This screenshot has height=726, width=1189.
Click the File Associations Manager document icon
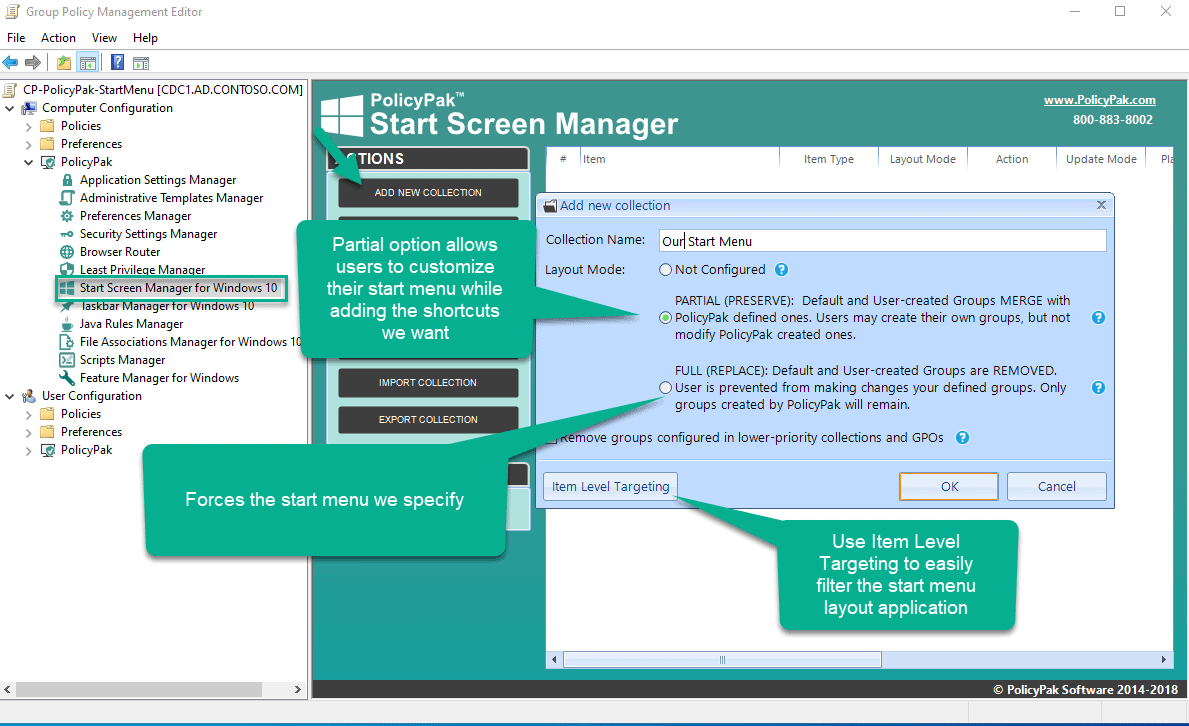pos(67,342)
